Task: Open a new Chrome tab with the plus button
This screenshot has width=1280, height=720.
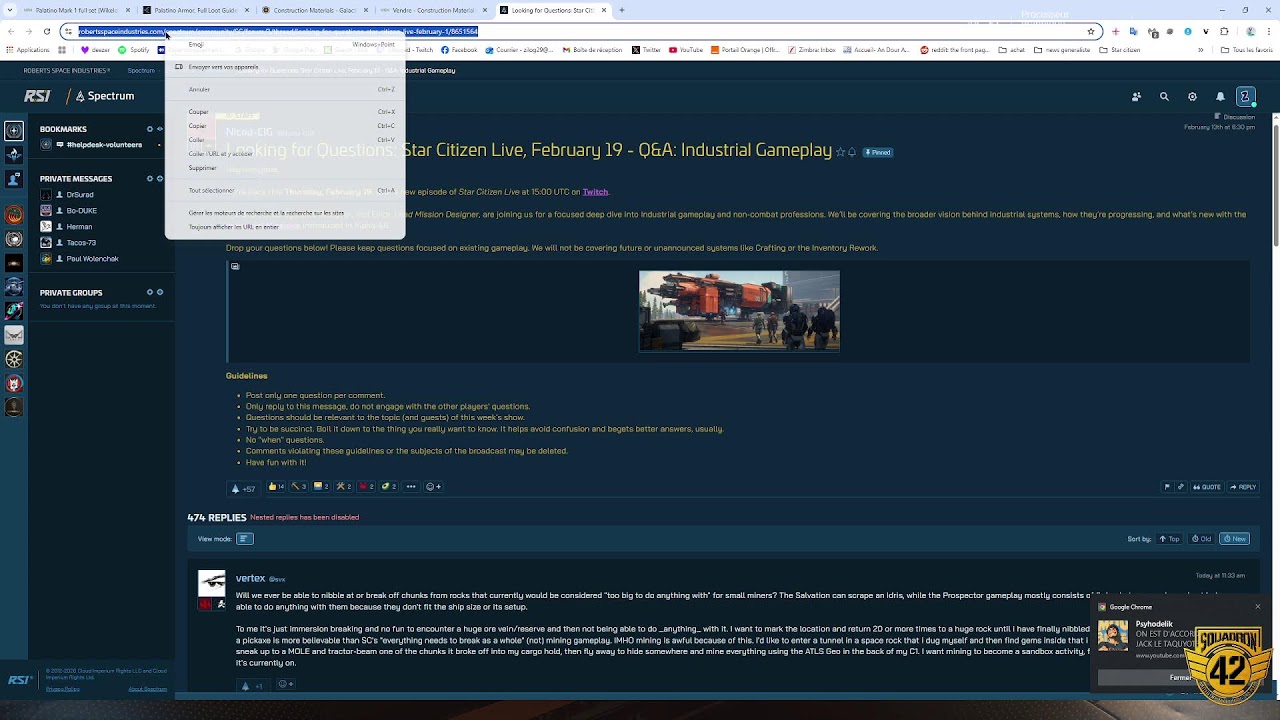Action: pos(622,10)
